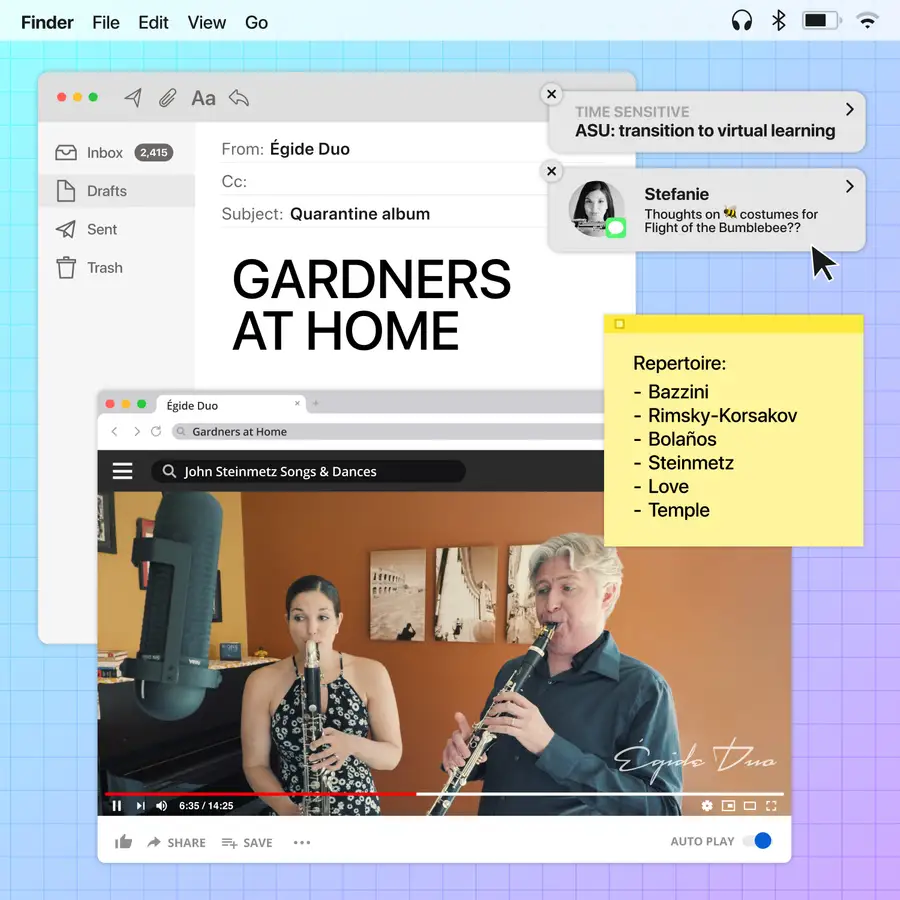
Task: Open the Aa text formatting option
Action: coord(203,97)
